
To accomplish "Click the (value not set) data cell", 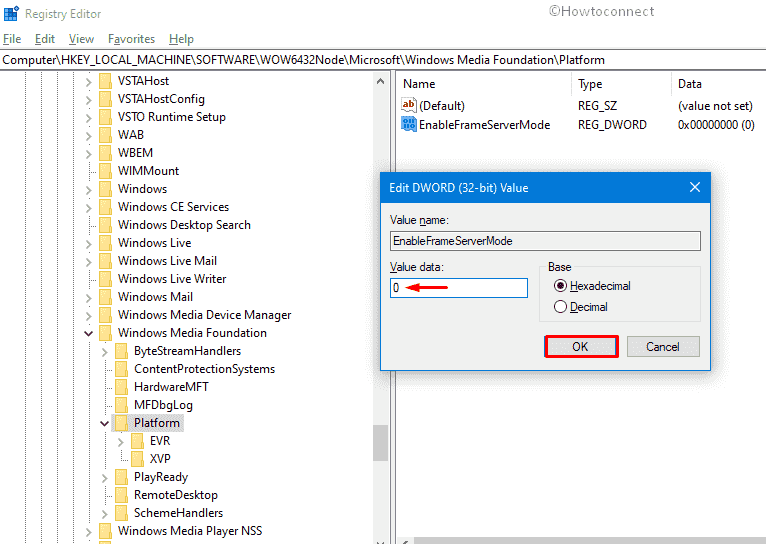I will tap(715, 105).
